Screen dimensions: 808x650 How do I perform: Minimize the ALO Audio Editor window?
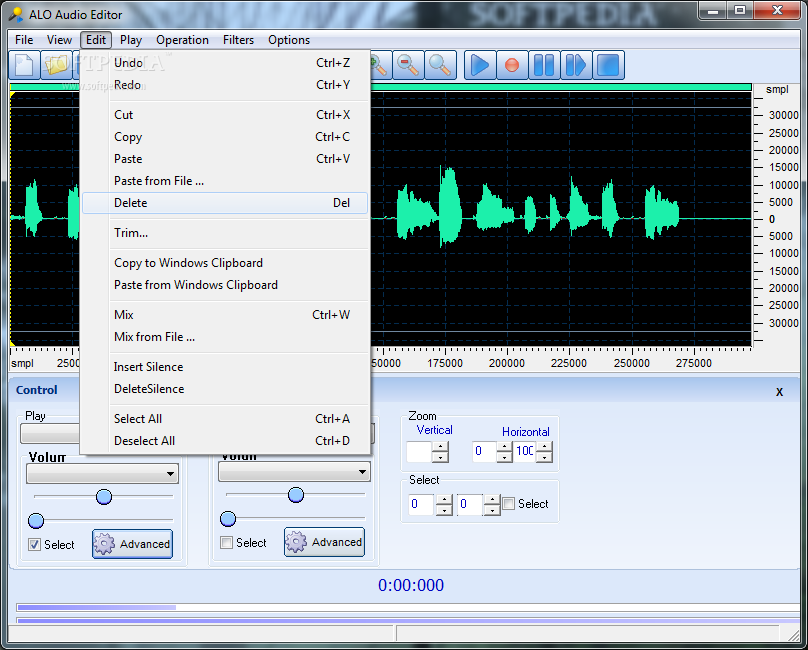713,11
